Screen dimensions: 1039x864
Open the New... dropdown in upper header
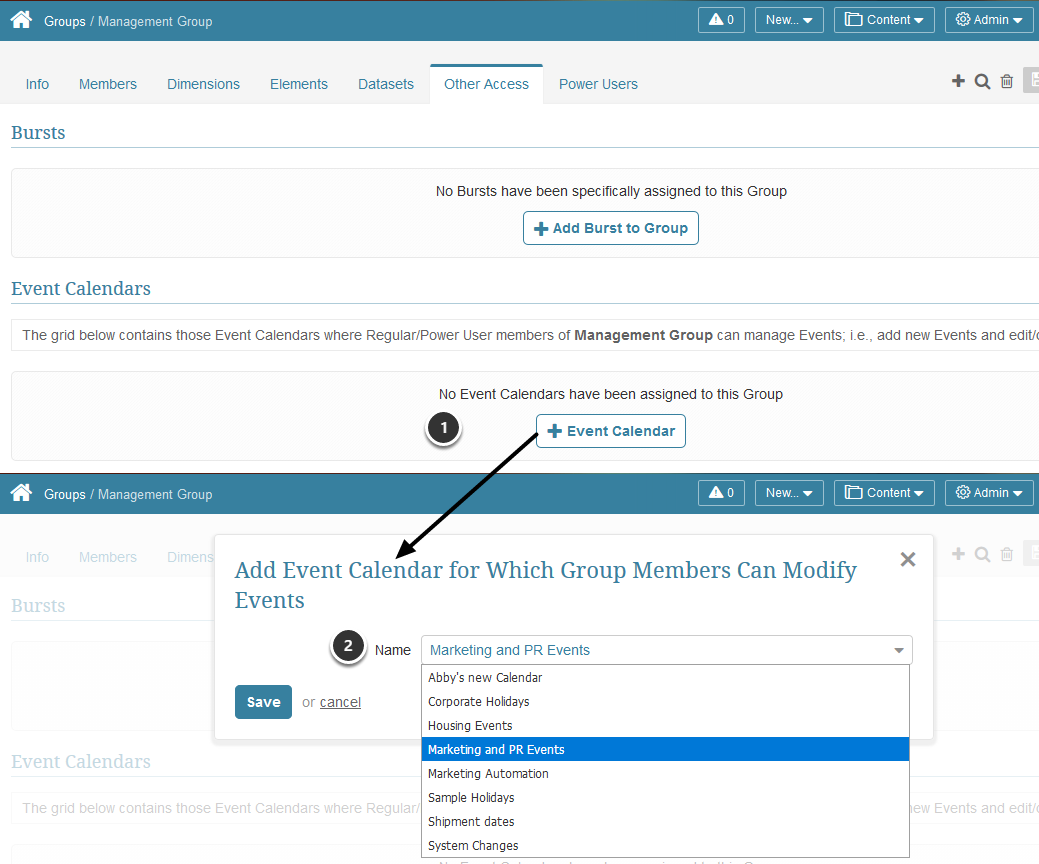789,20
